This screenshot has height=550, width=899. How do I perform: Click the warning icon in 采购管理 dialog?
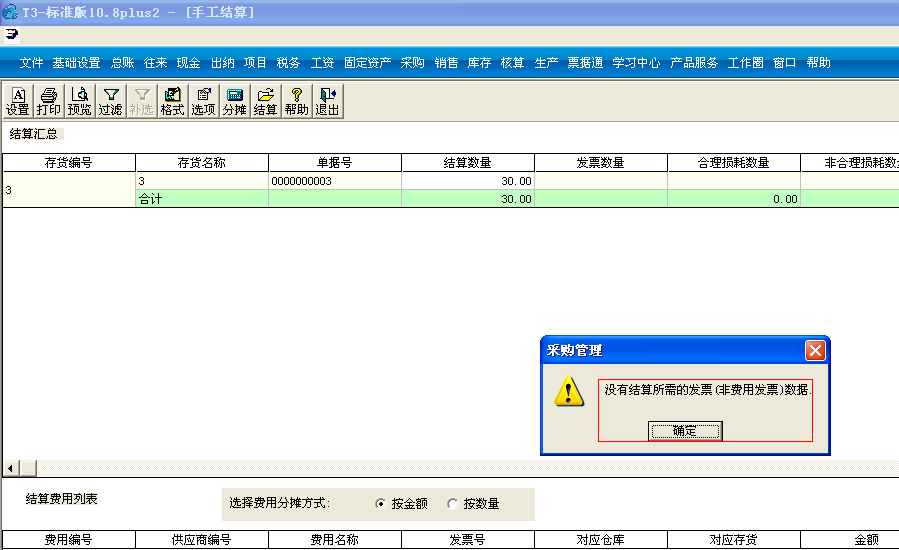pos(569,392)
